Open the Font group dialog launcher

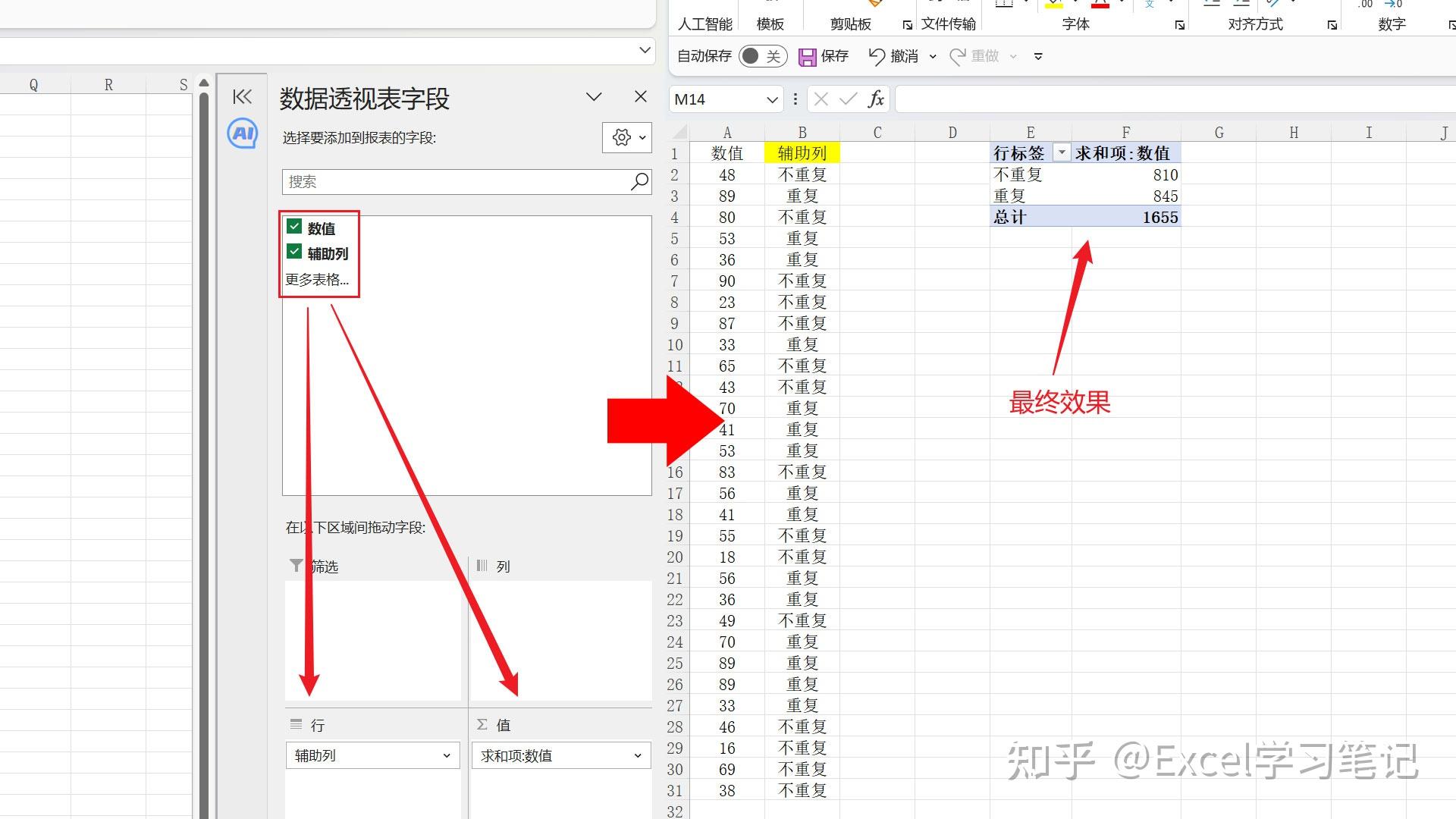1179,25
